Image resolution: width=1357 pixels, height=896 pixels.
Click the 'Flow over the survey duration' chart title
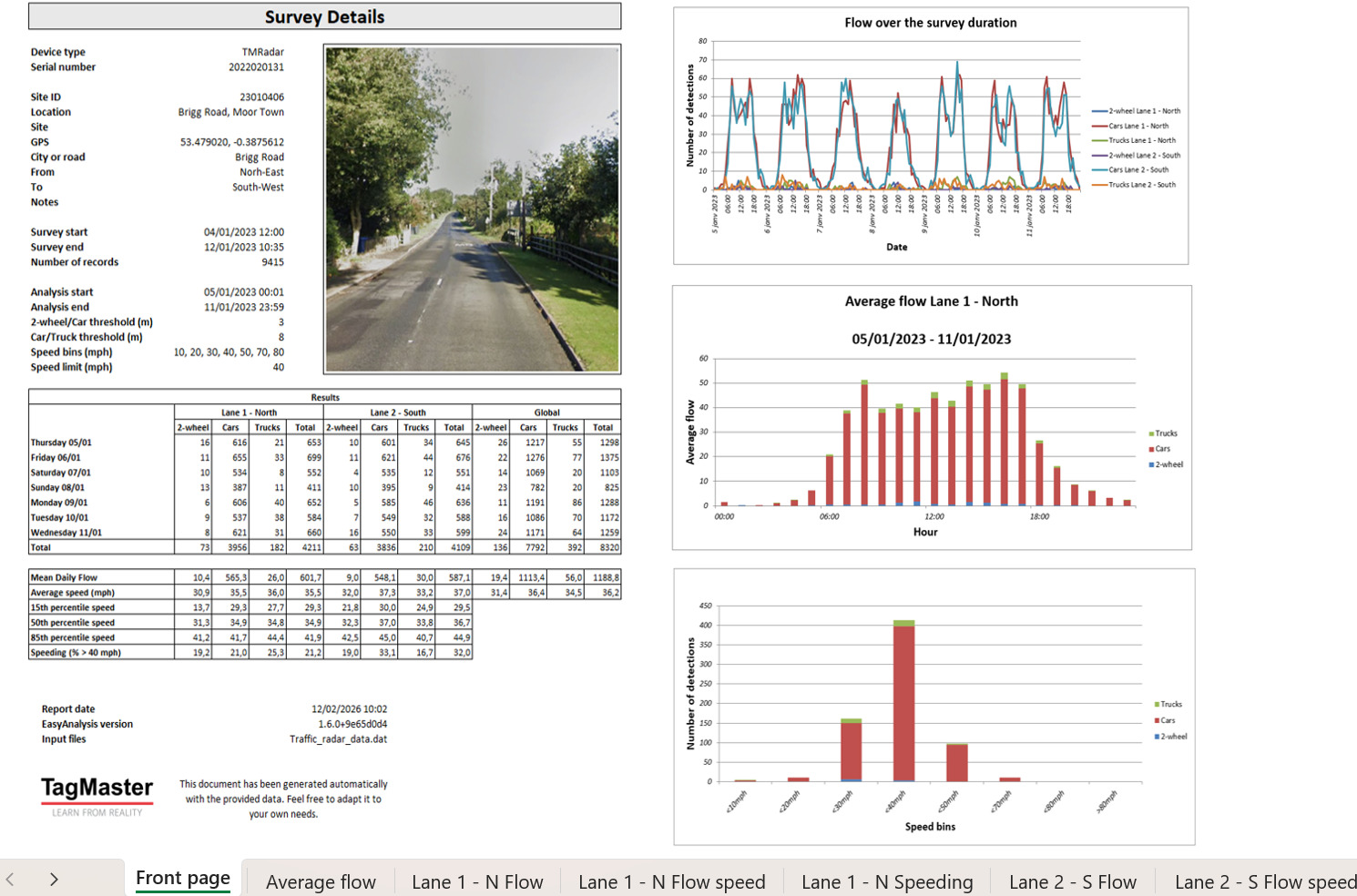click(x=930, y=23)
